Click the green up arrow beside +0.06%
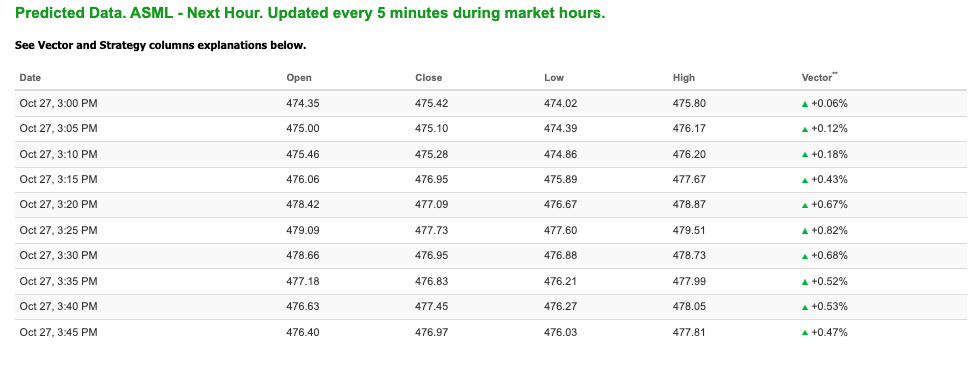Image resolution: width=980 pixels, height=366 pixels. point(805,104)
